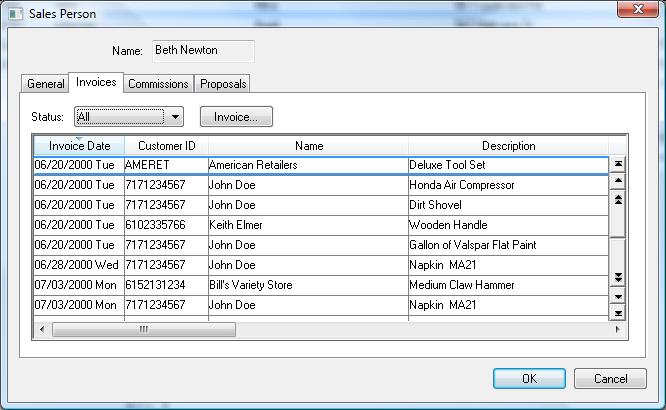Click the Name field with Beth Newton
The height and width of the screenshot is (410, 666).
203,51
